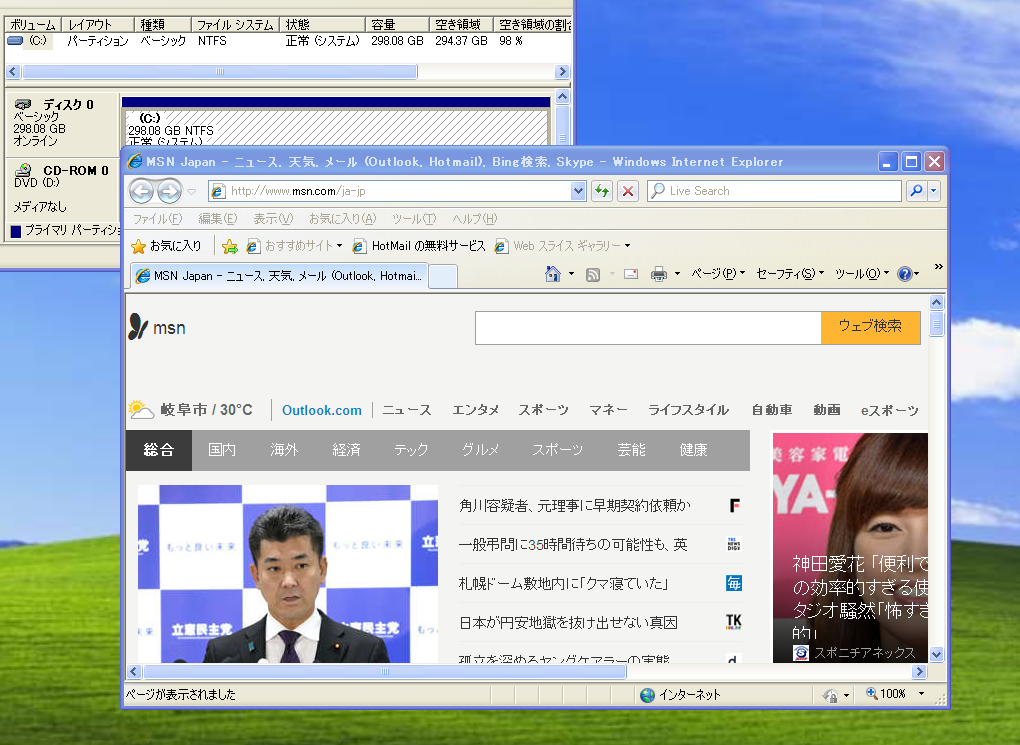1020x745 pixels.
Task: Click the Refresh page icon
Action: point(602,191)
